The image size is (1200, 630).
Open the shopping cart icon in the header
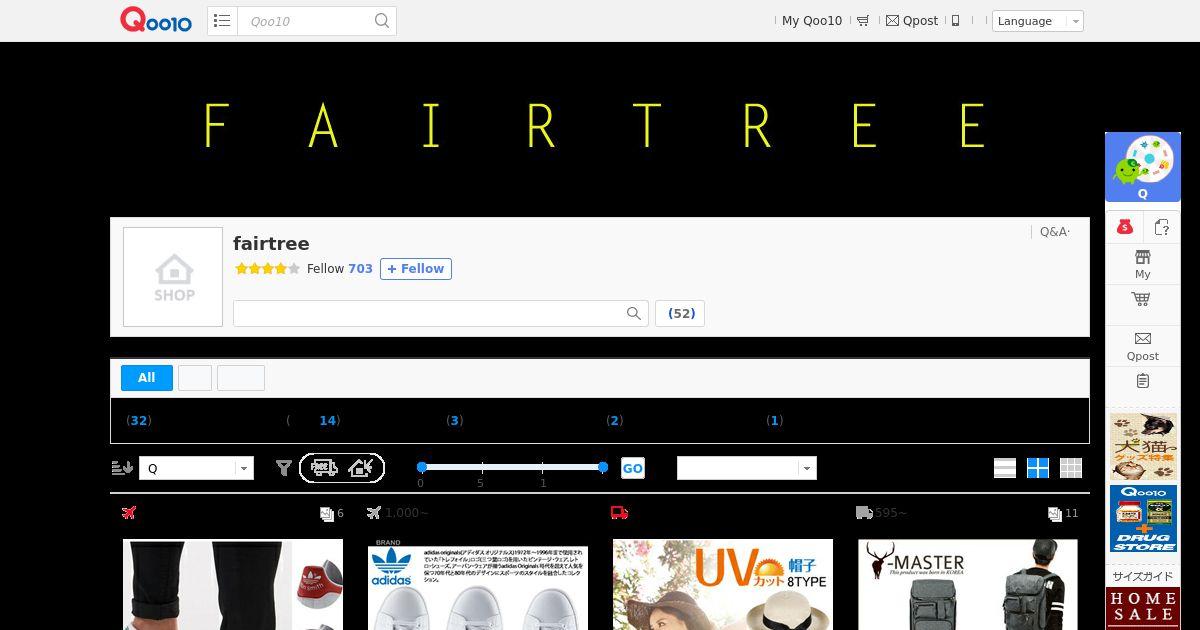(863, 21)
